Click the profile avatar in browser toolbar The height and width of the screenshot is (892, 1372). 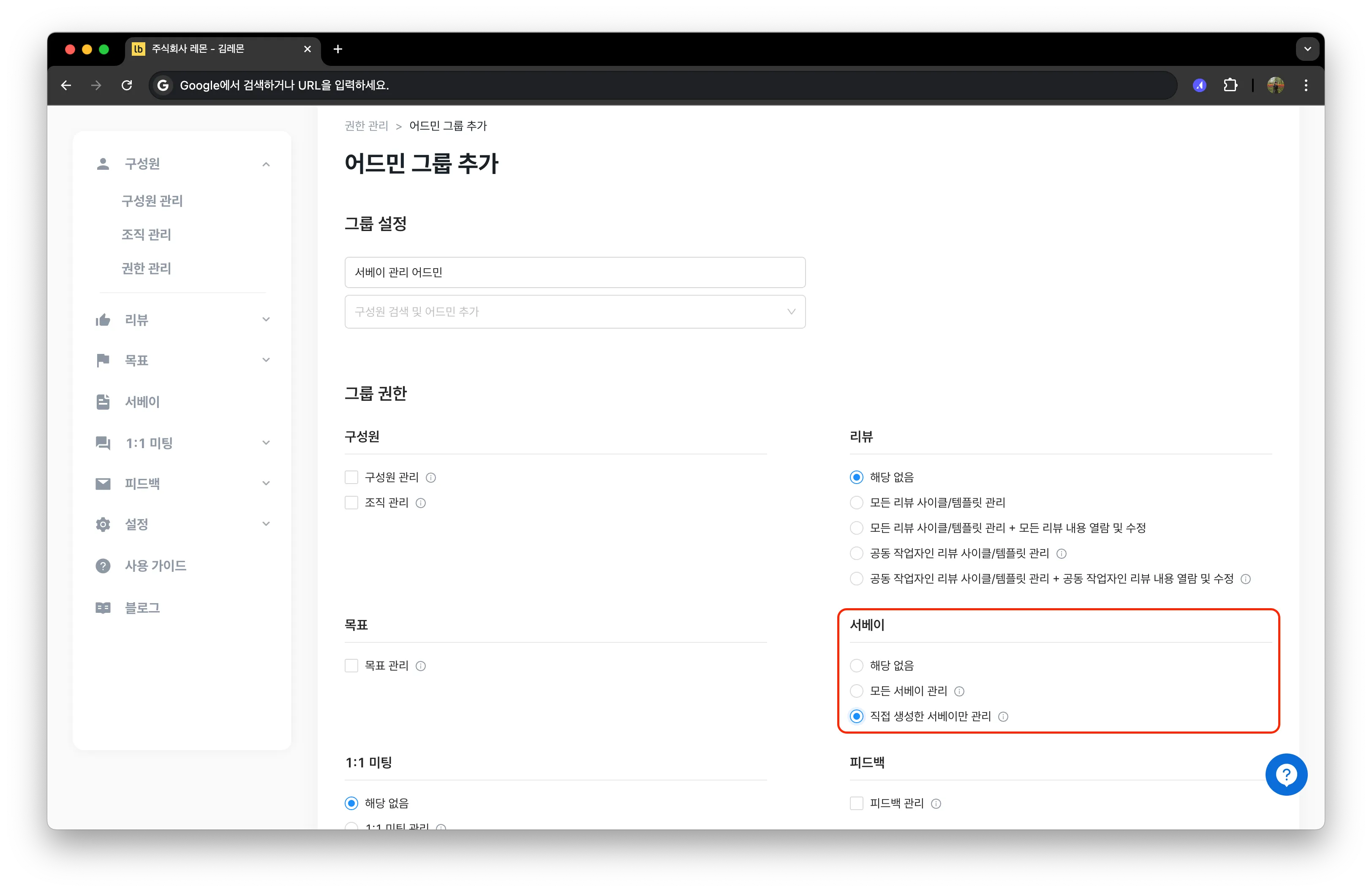pyautogui.click(x=1275, y=85)
